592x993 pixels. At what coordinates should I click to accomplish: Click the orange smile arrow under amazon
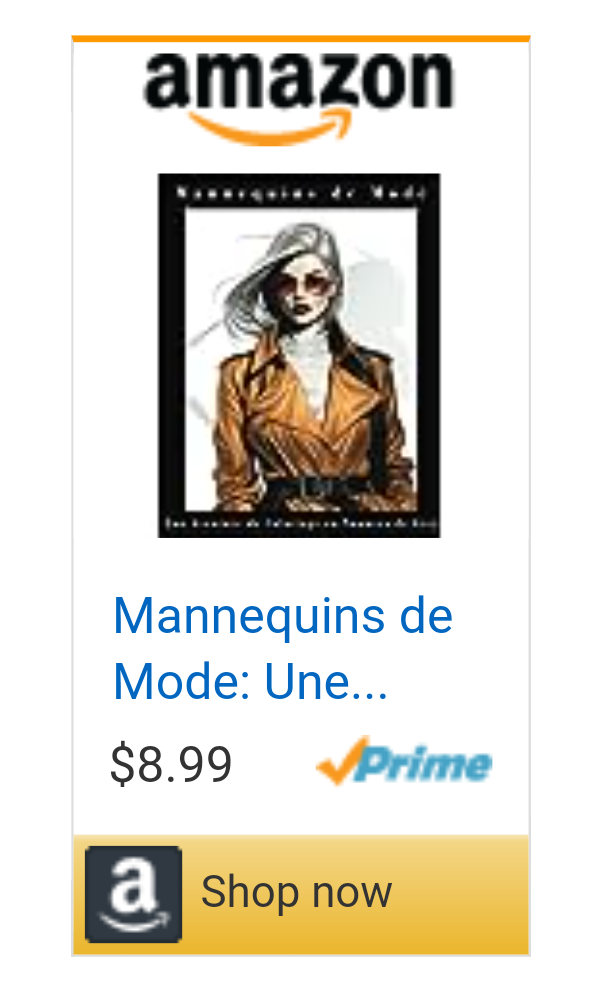click(x=272, y=128)
